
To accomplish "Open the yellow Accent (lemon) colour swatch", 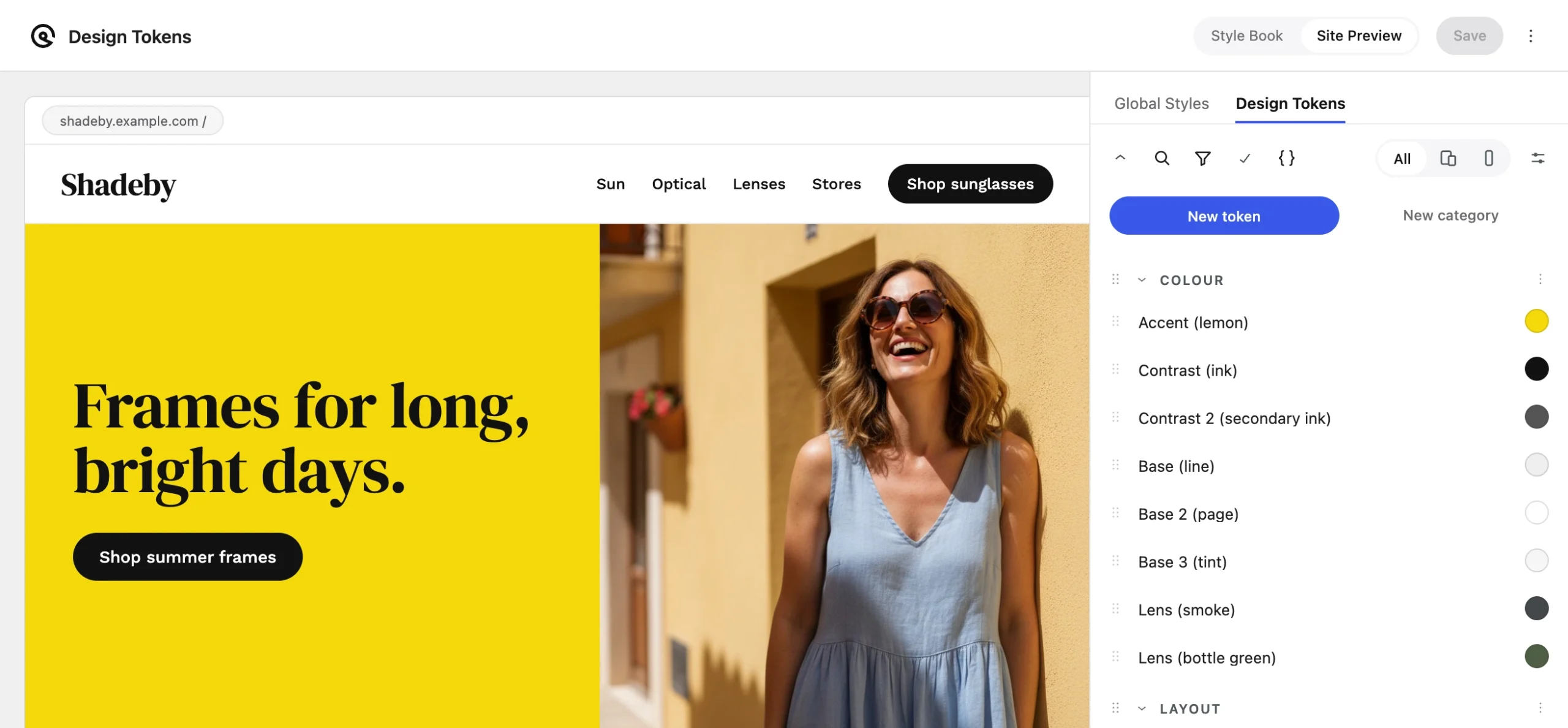I will pyautogui.click(x=1536, y=321).
